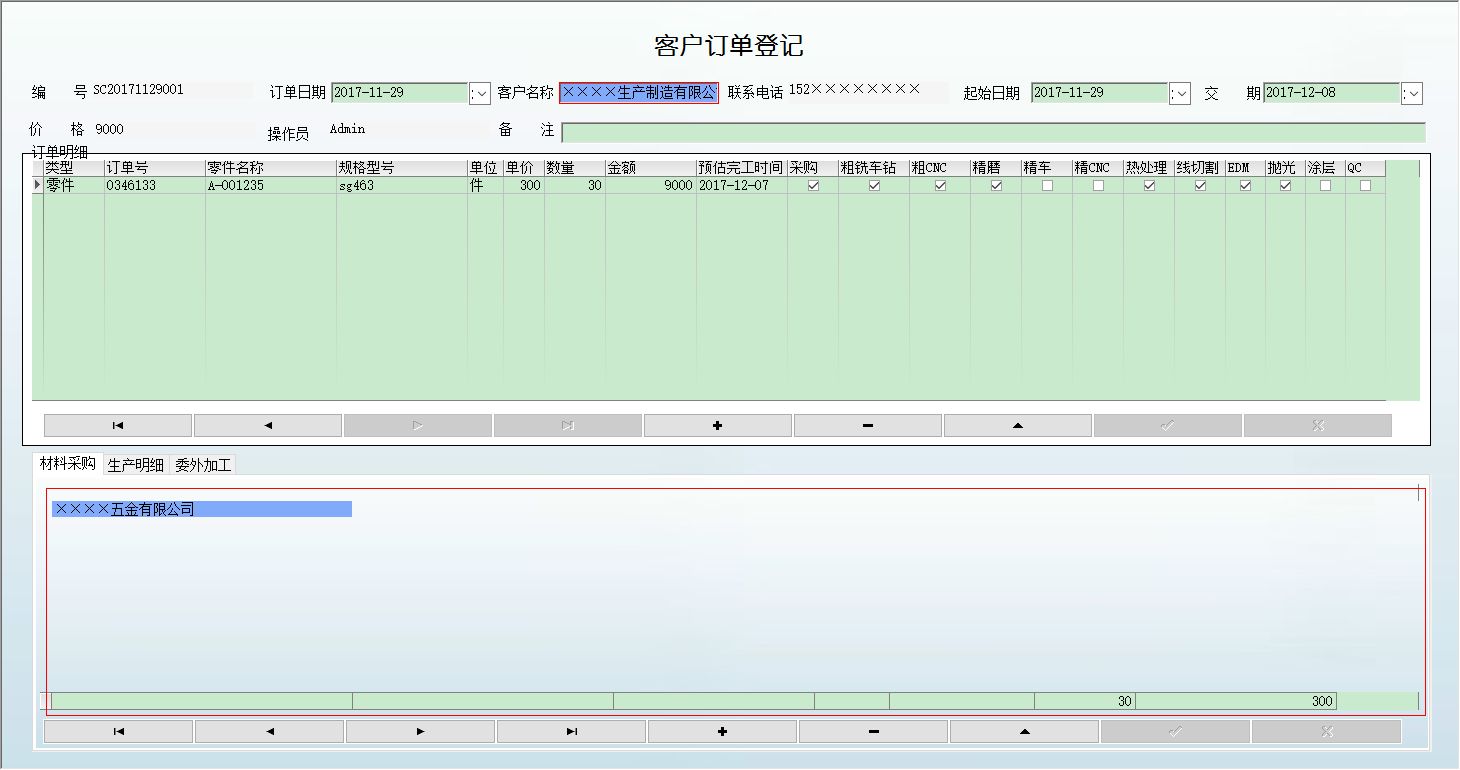Screen dimensions: 1460x770
Task: Select the 规格型号 cell sg463
Action: coord(401,186)
